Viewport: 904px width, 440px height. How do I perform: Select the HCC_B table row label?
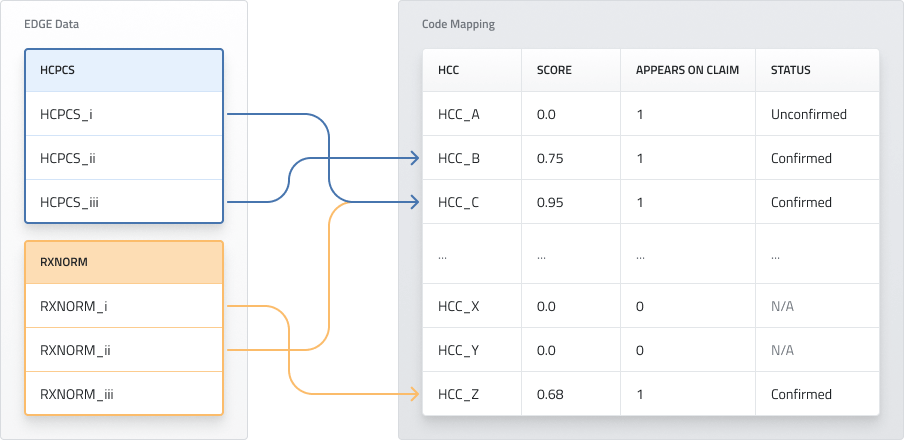tap(459, 158)
